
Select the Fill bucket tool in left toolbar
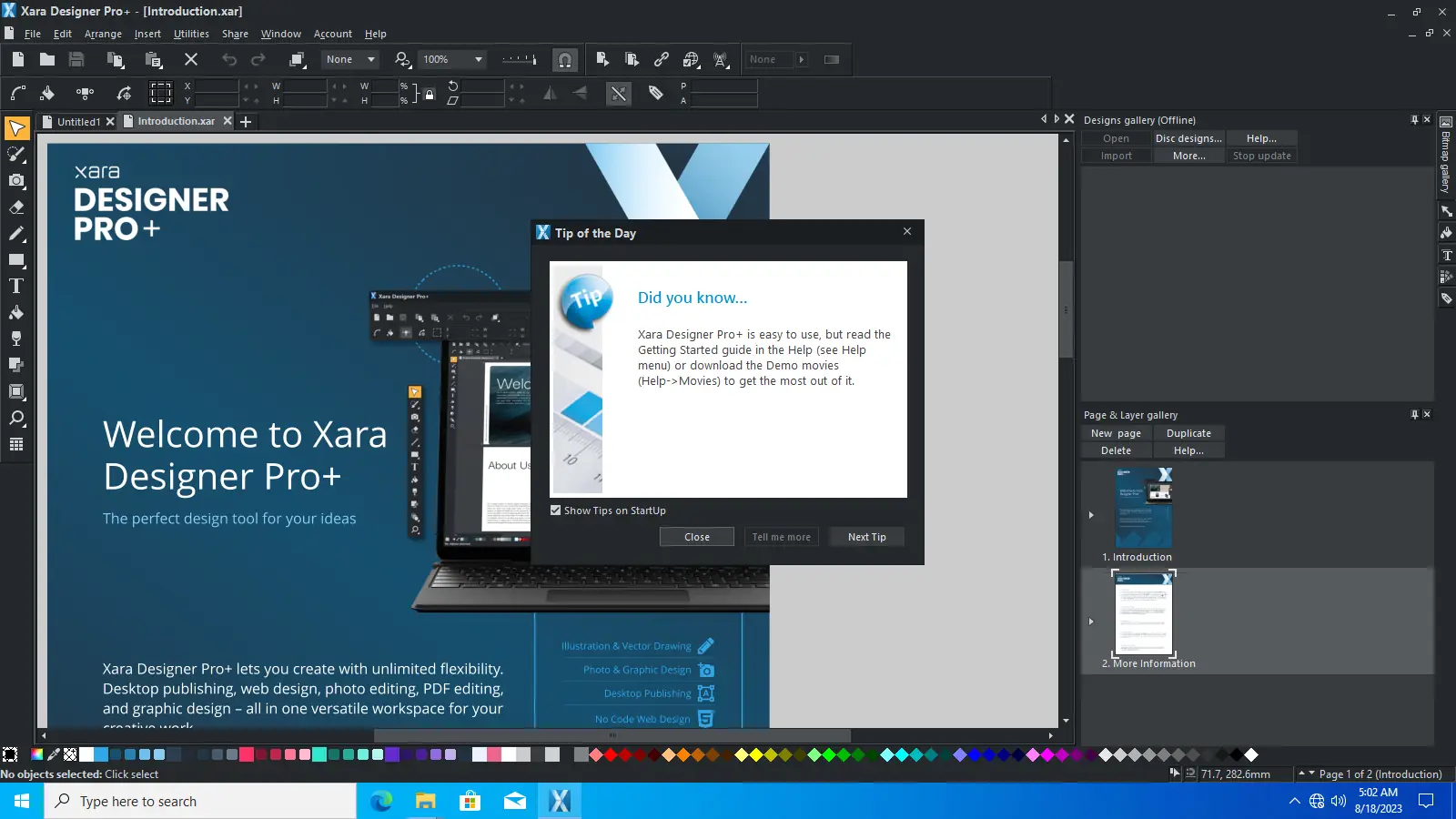pyautogui.click(x=16, y=312)
